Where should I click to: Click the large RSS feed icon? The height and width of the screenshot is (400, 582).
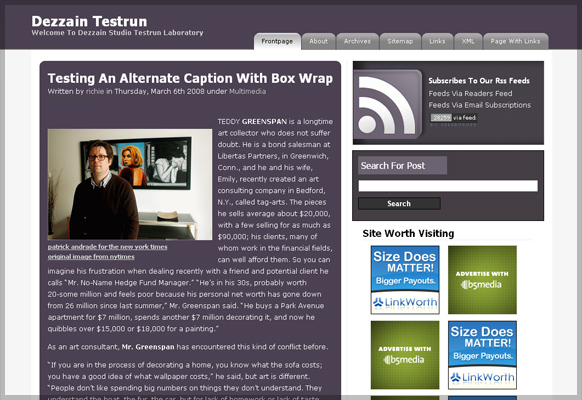[388, 104]
